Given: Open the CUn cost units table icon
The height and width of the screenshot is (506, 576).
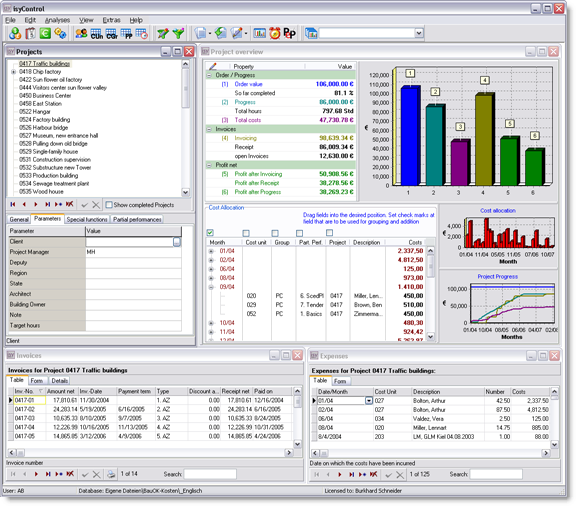Looking at the screenshot, I should click(97, 33).
